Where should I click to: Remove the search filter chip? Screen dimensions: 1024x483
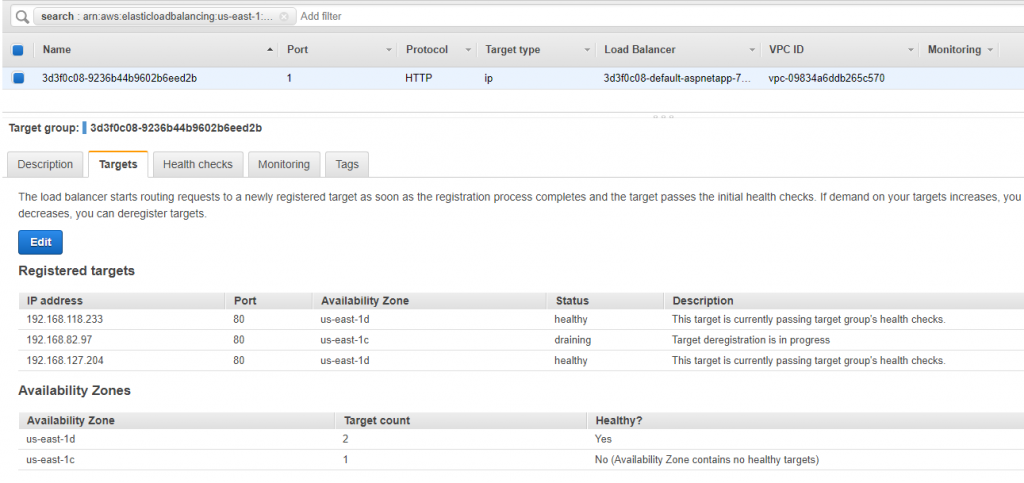point(283,16)
